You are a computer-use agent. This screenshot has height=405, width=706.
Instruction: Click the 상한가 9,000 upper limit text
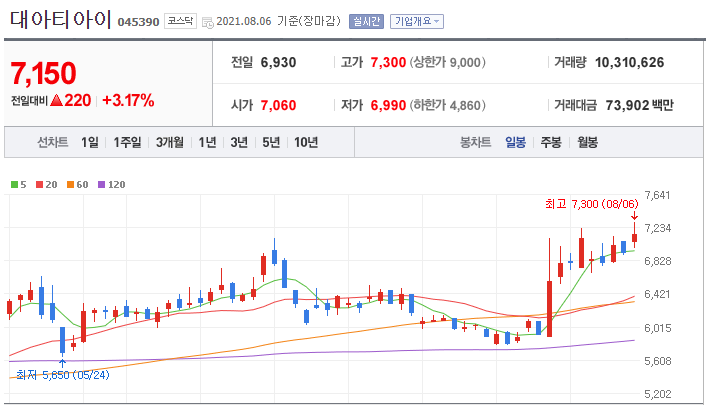click(x=448, y=62)
